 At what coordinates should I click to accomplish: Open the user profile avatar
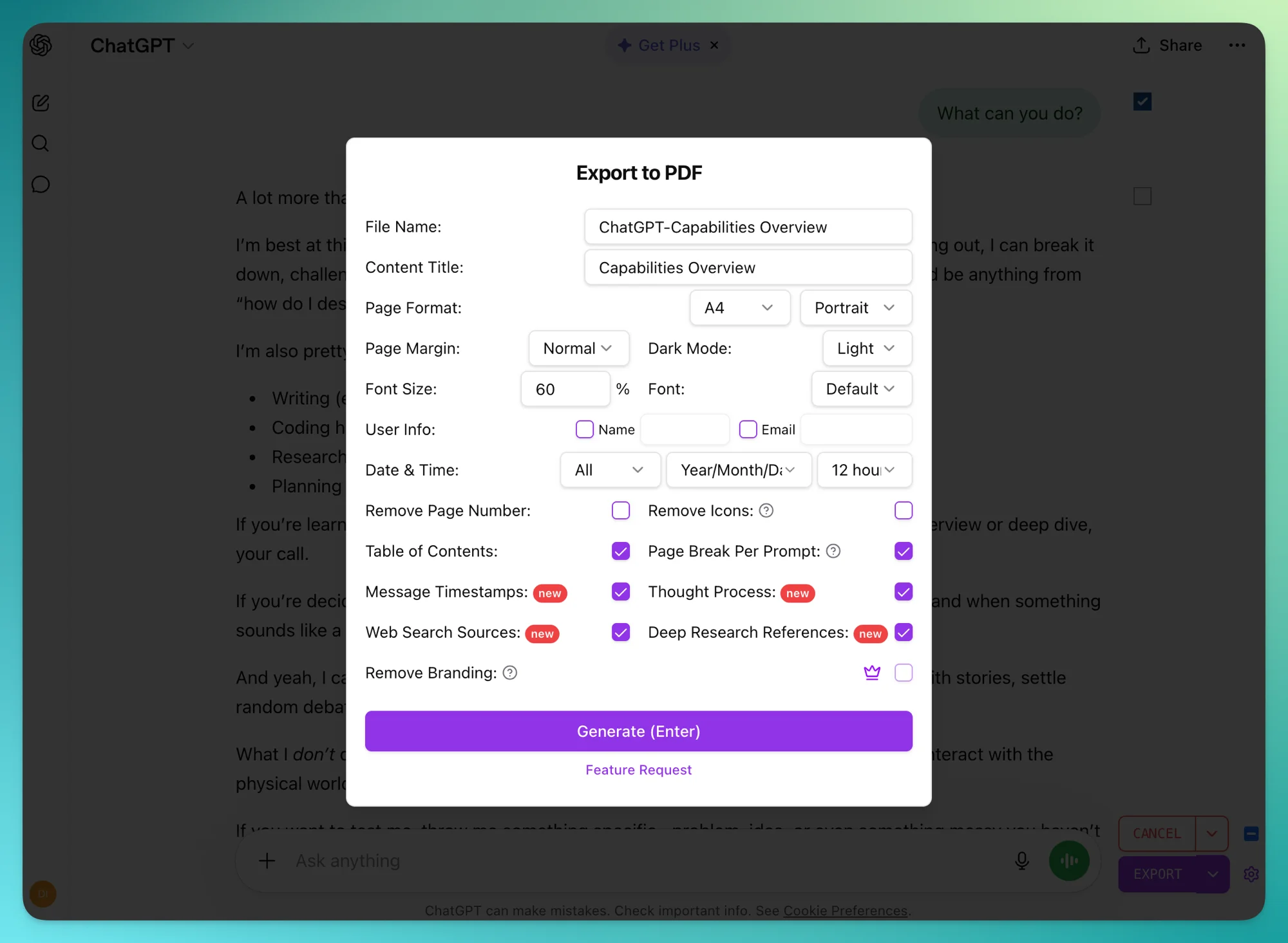(43, 893)
